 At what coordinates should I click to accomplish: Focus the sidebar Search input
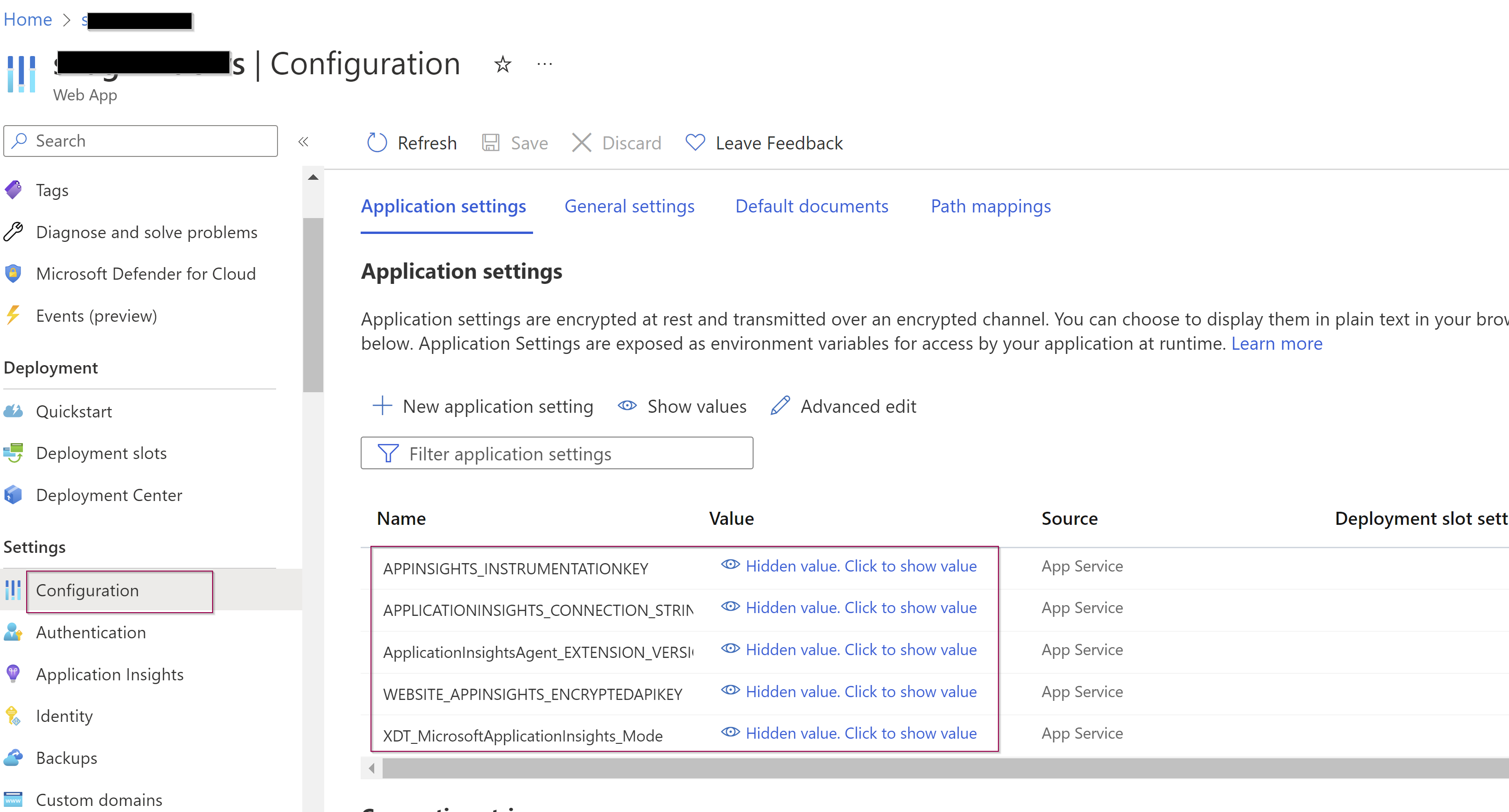point(141,141)
